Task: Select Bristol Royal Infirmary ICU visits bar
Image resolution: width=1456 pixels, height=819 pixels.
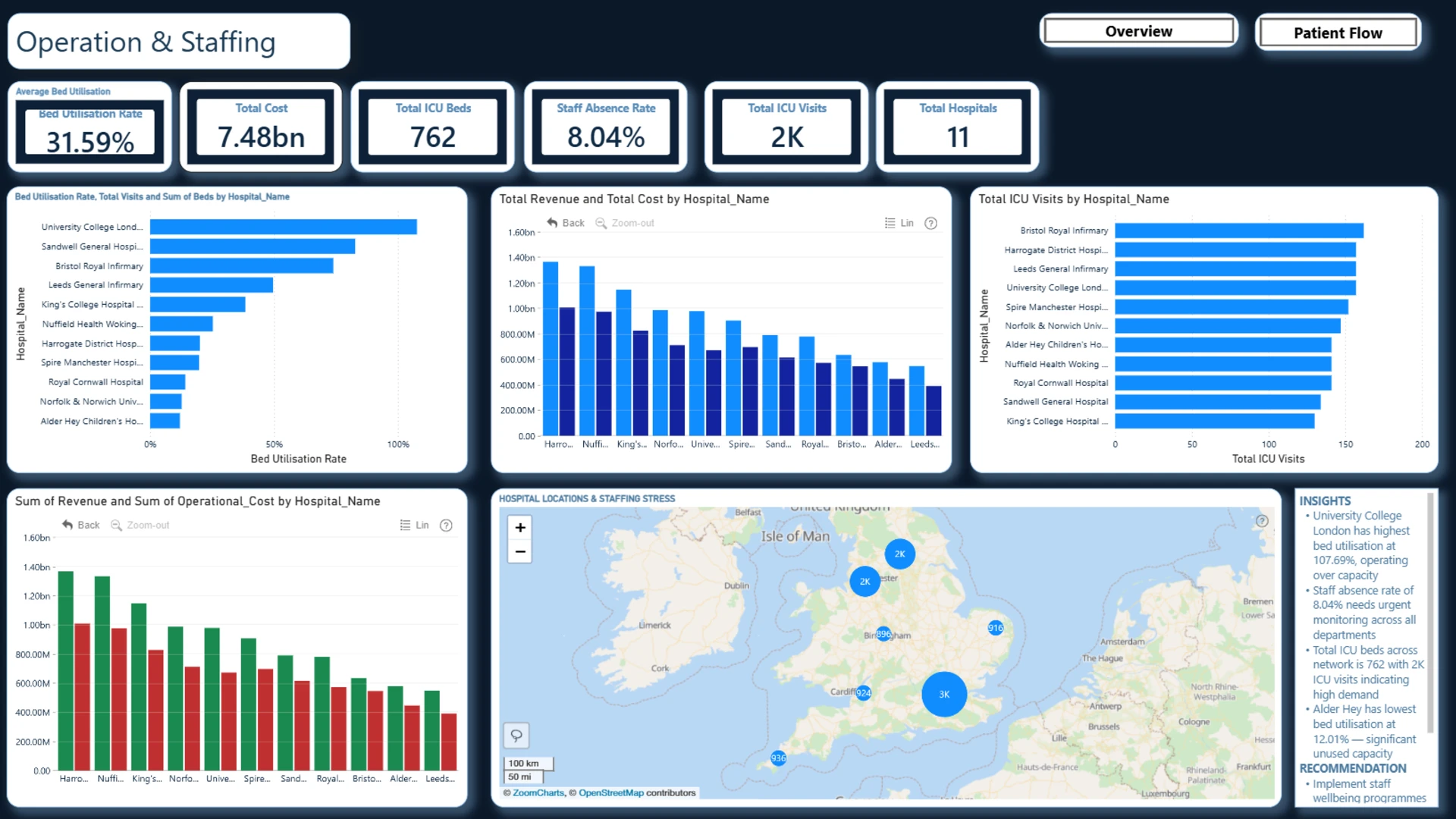Action: click(1239, 231)
